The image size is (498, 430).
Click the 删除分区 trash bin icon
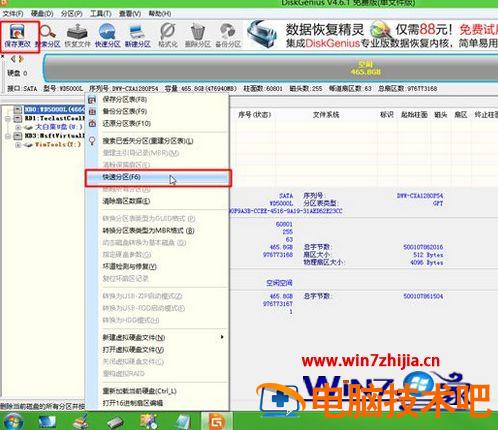[198, 35]
